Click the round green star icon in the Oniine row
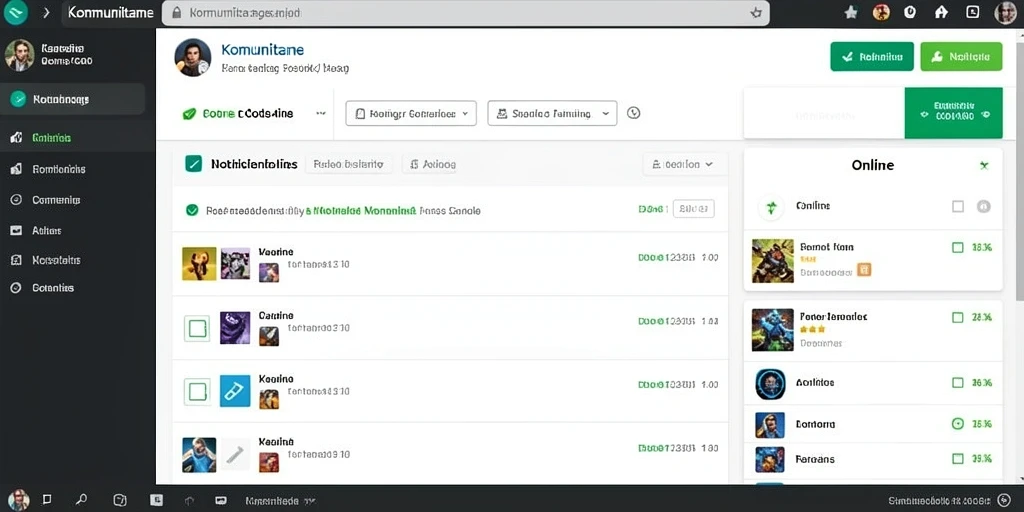This screenshot has width=1024, height=512. (771, 207)
